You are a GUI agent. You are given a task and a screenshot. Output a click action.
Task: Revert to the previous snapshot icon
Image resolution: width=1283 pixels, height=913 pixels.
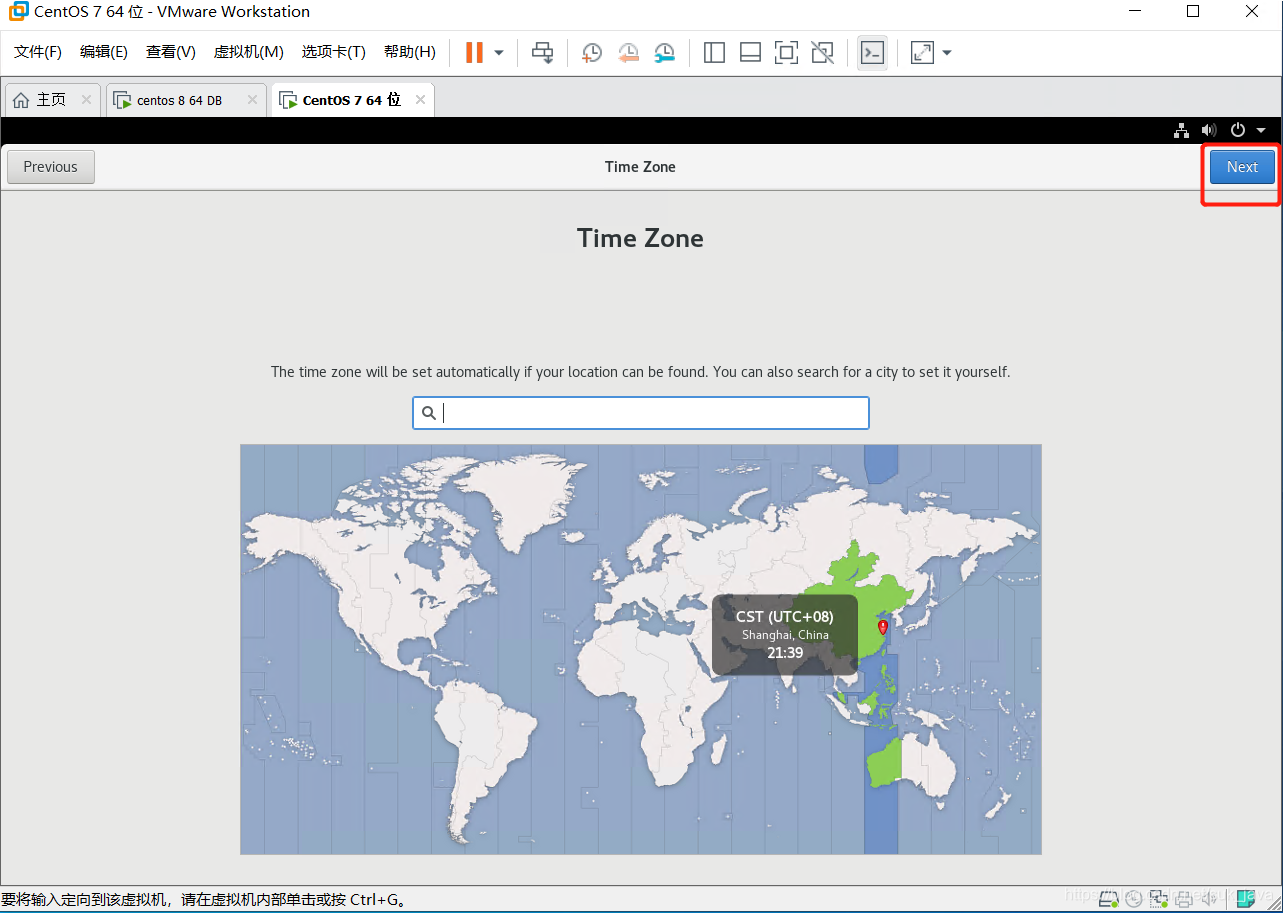coord(628,52)
